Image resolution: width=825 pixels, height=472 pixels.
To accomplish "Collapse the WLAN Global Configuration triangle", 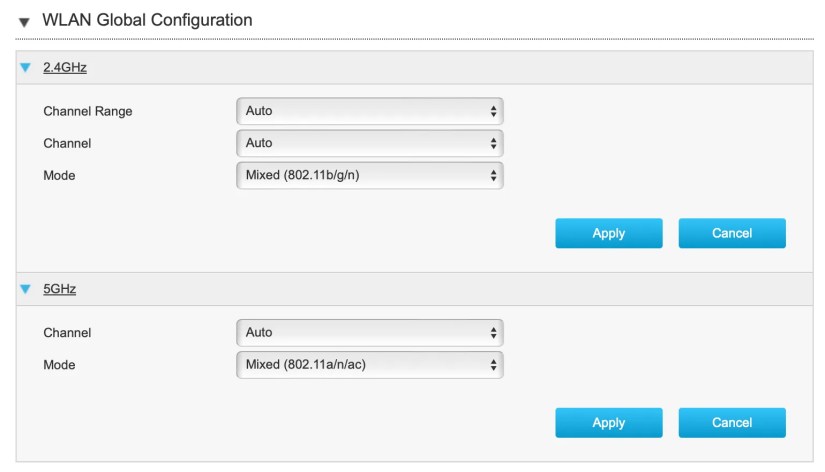I will (x=24, y=22).
